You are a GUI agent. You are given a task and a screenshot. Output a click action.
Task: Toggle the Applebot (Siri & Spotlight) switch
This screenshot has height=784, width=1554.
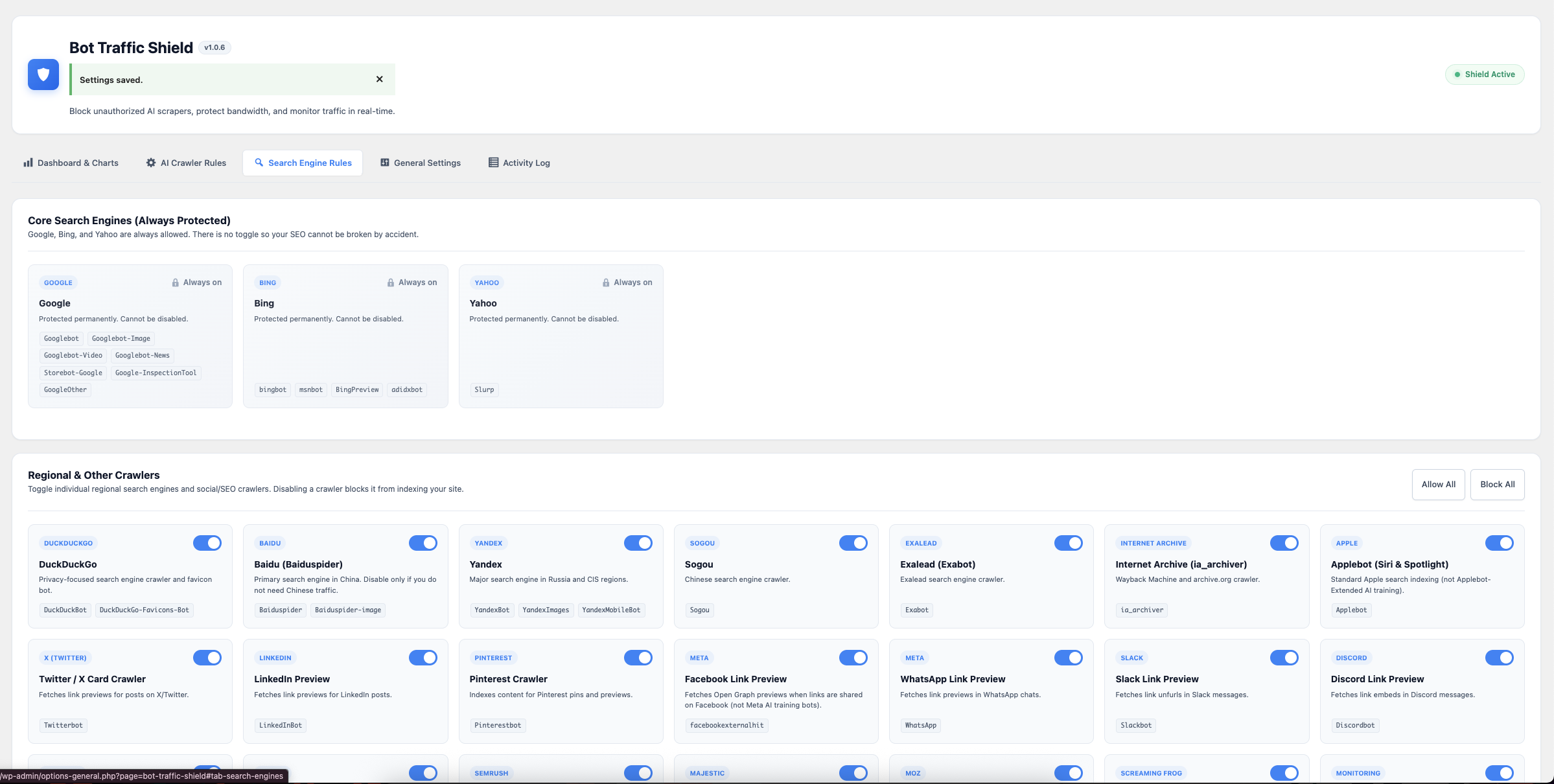coord(1500,543)
